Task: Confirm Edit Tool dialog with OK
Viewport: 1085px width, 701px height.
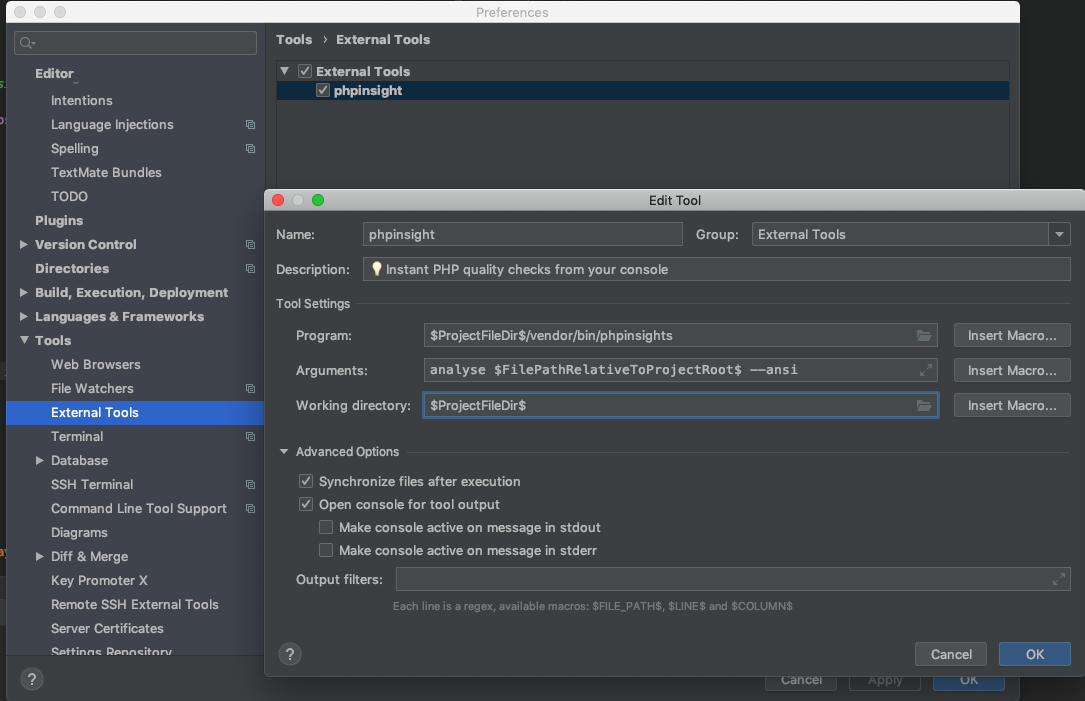Action: click(1034, 654)
